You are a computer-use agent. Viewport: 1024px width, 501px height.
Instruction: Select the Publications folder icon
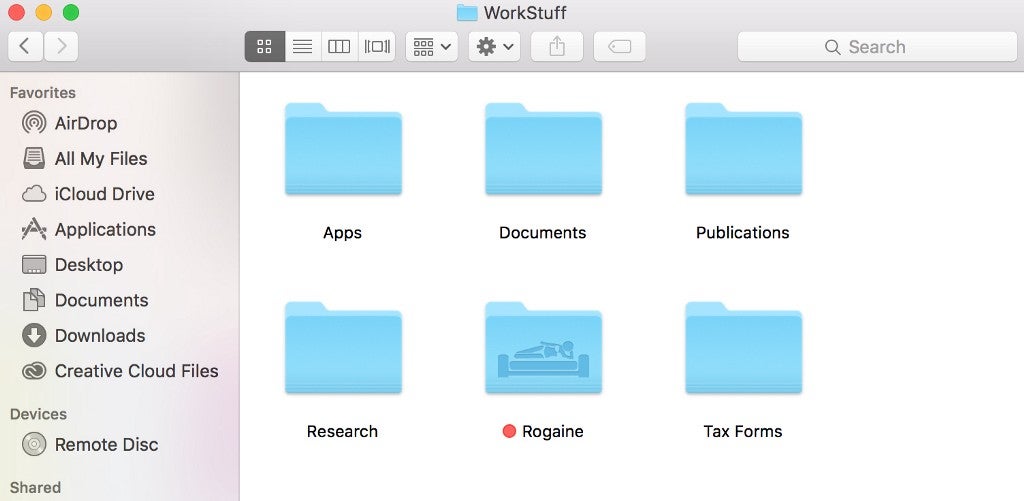pos(743,150)
